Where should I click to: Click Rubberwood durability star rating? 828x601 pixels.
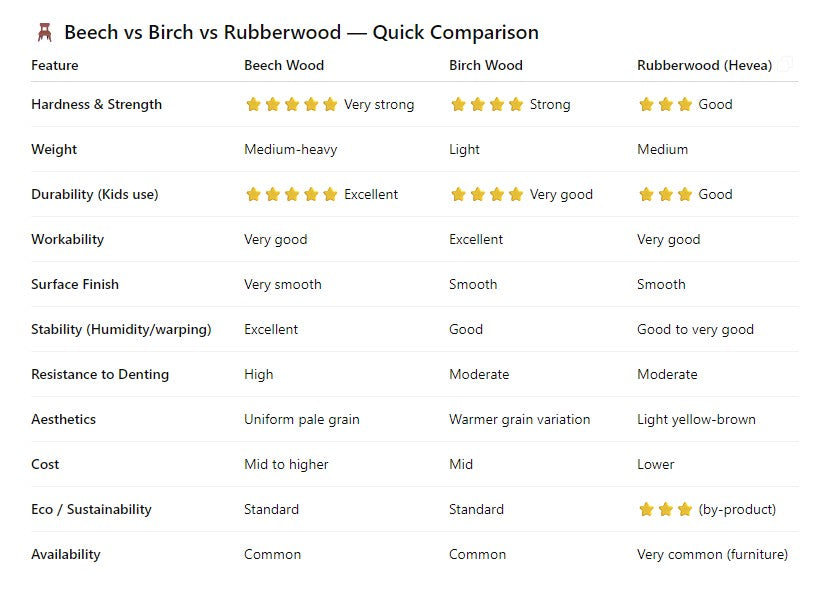[665, 194]
